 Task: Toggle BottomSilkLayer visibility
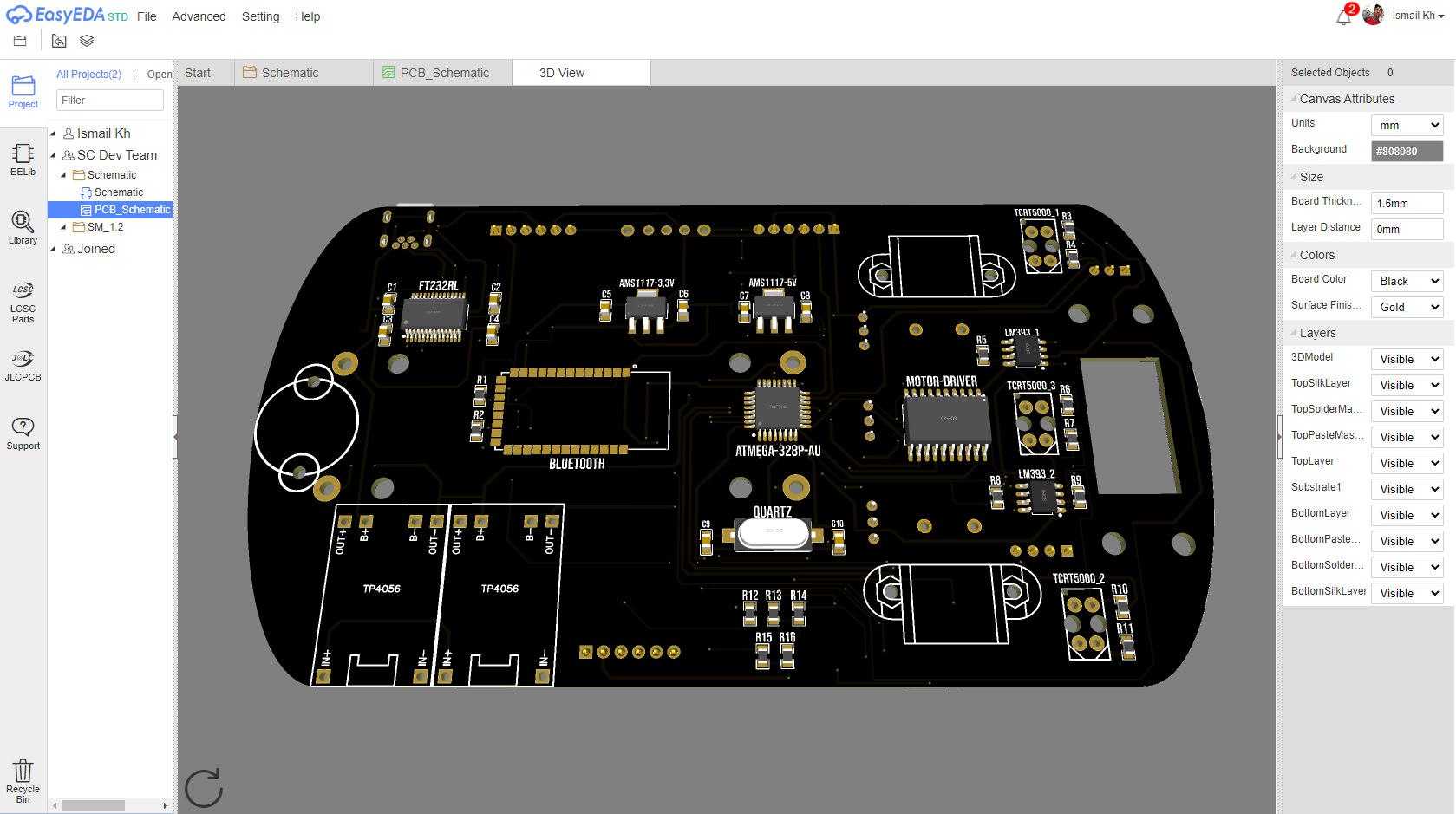(1407, 592)
